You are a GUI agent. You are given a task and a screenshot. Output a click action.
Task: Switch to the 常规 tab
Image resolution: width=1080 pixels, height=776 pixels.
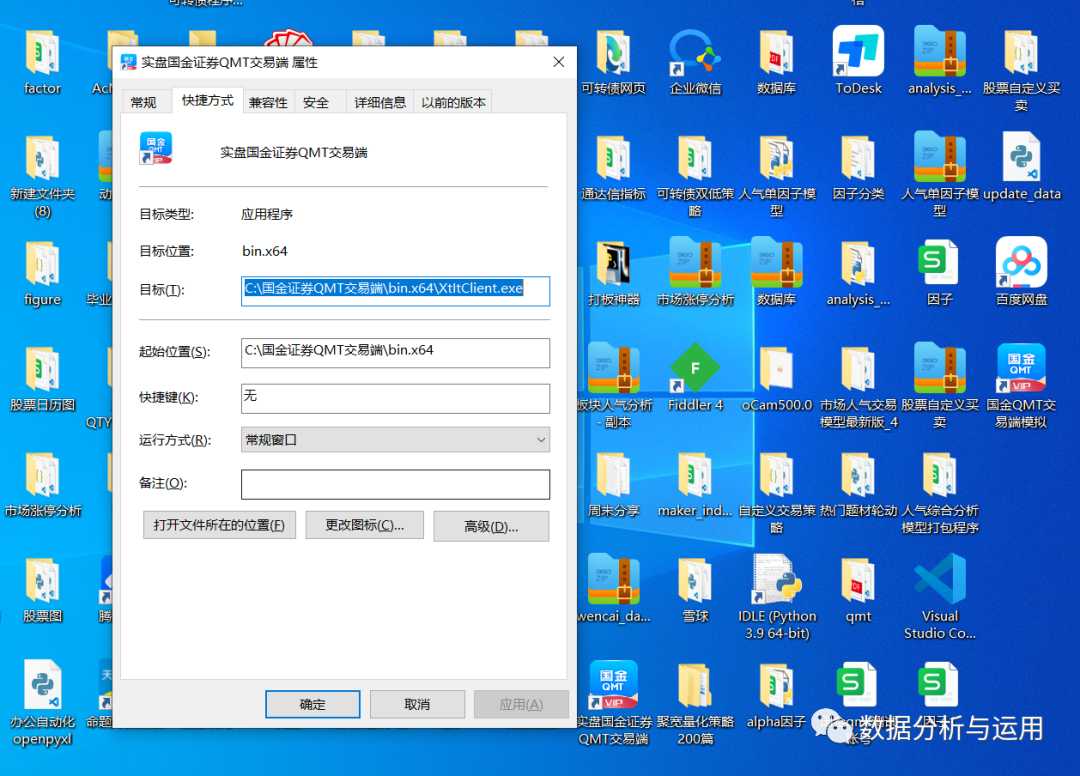click(x=143, y=103)
